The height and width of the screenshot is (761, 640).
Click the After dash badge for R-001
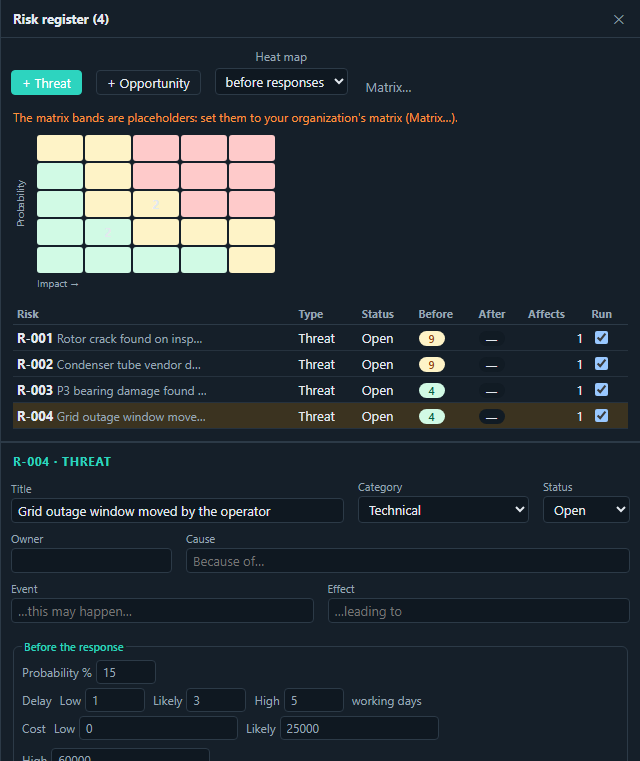coord(492,339)
